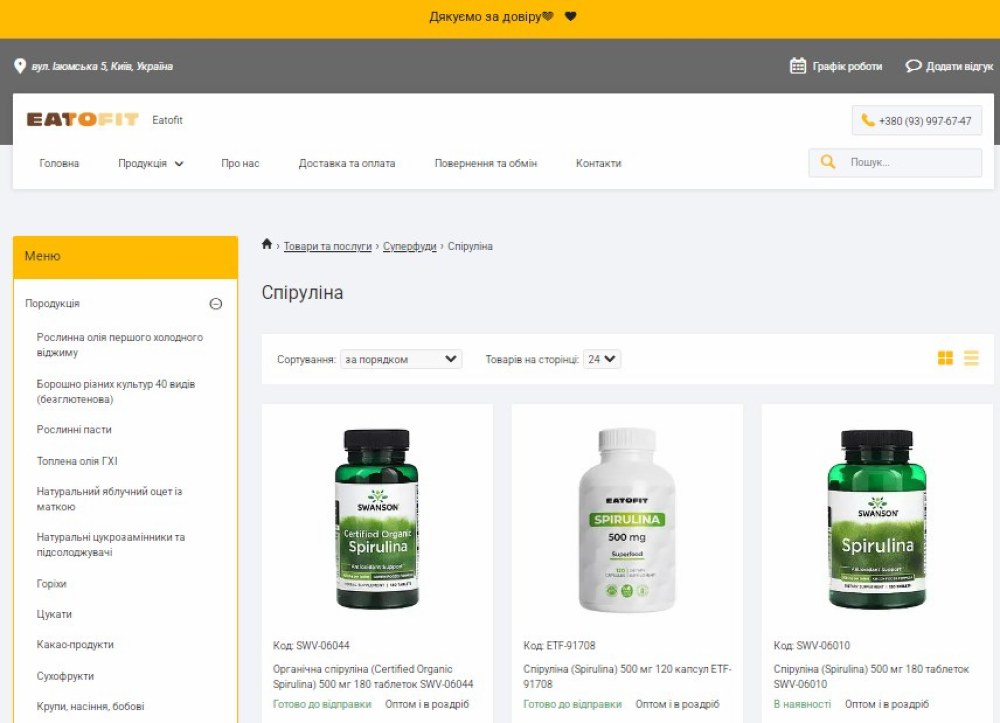Open Повернення та обмін page
The width and height of the screenshot is (1000, 723).
485,163
